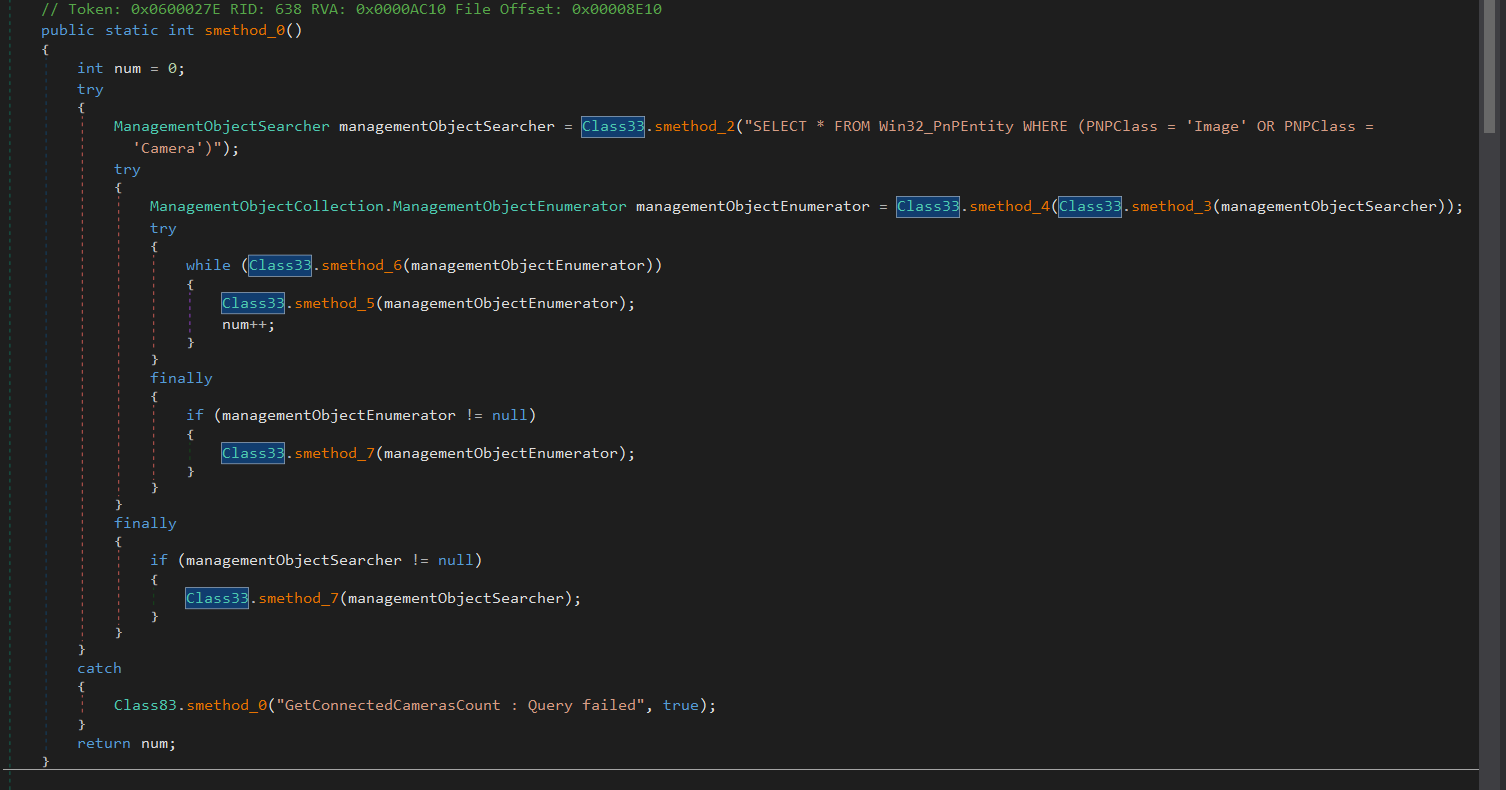The image size is (1506, 790).
Task: Click Class83 in the catch block
Action: coord(145,706)
